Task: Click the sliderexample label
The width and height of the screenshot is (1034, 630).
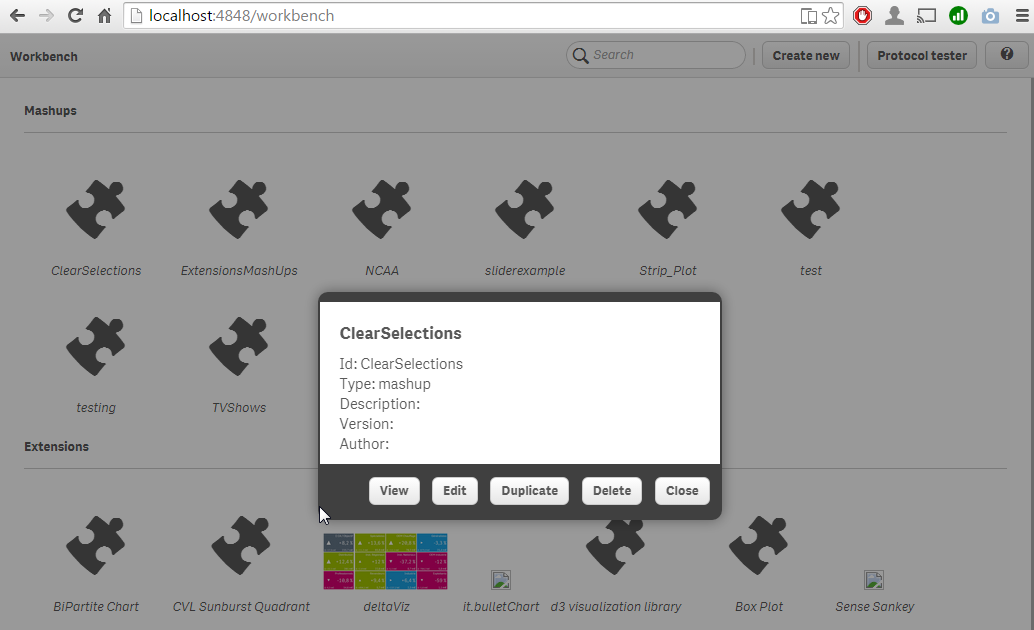Action: coord(525,270)
